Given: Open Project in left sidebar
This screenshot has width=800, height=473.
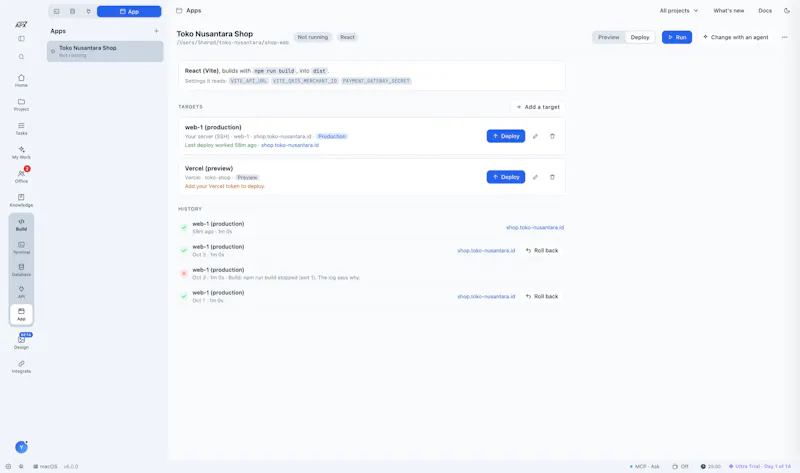Looking at the screenshot, I should pos(21,105).
